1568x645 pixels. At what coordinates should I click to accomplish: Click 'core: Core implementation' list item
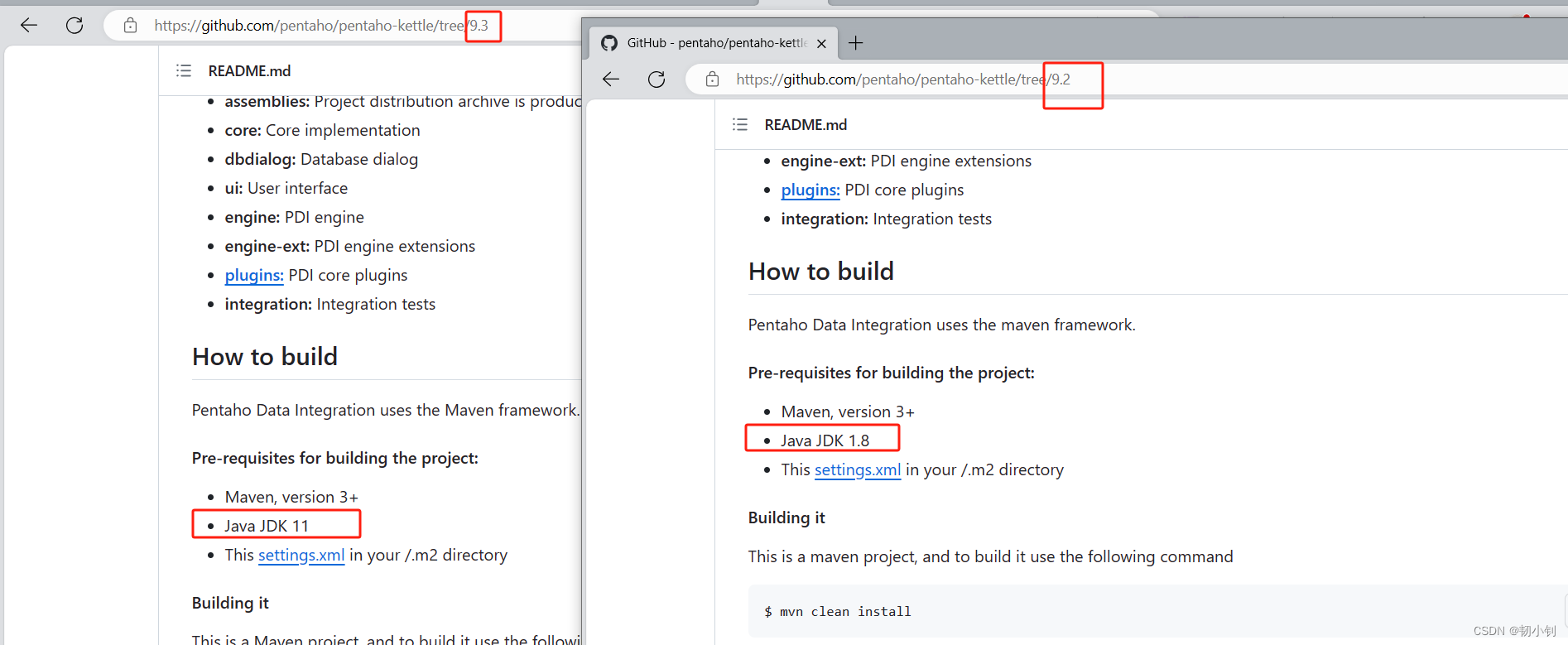pyautogui.click(x=322, y=130)
